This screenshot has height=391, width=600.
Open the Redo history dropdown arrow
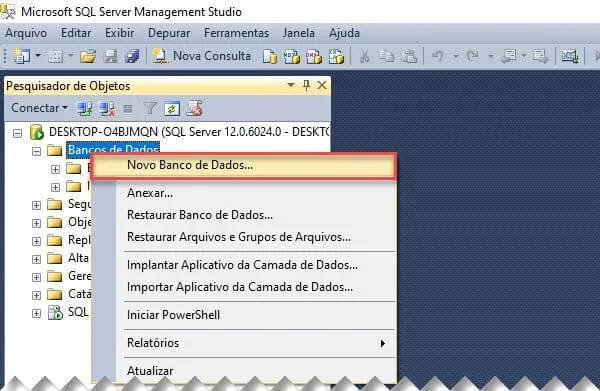491,56
